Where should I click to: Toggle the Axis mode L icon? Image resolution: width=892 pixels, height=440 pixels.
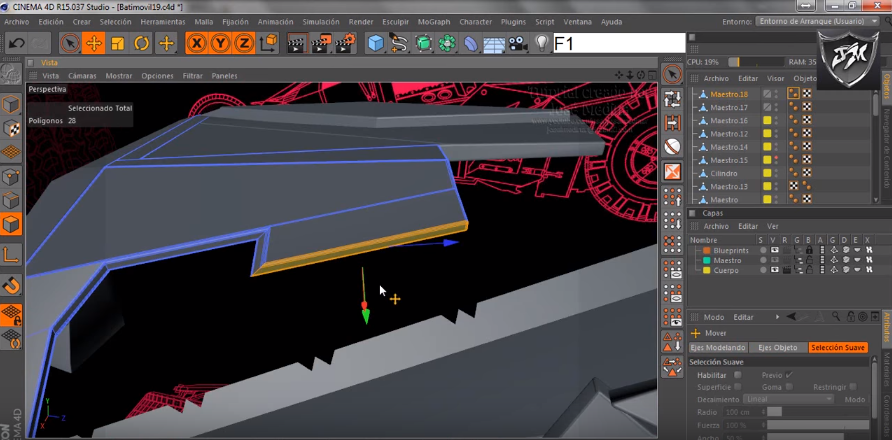[11, 255]
